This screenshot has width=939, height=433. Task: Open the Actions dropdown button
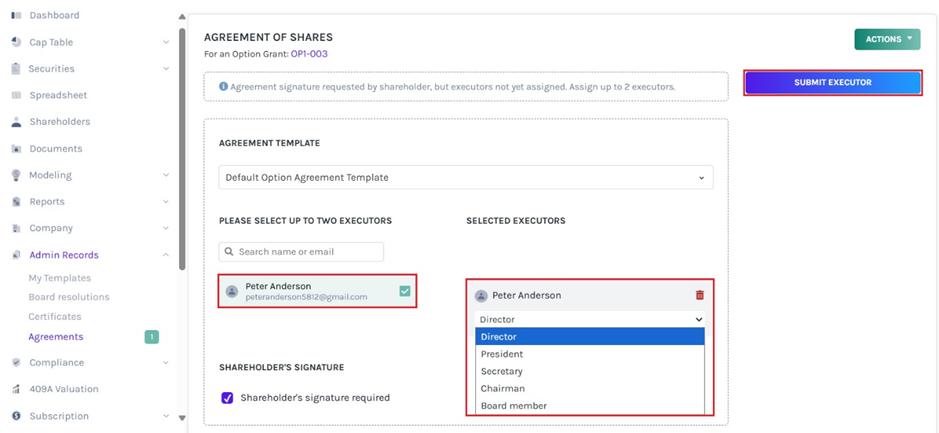887,39
